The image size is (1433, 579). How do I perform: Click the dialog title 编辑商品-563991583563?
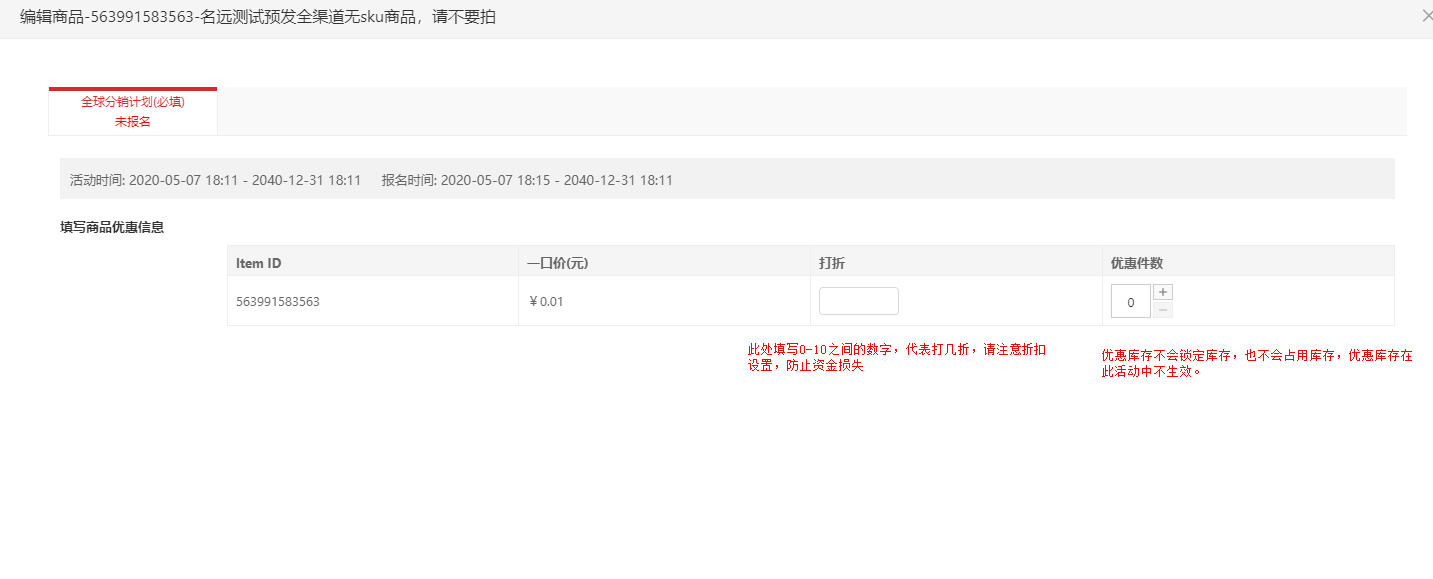[x=257, y=17]
